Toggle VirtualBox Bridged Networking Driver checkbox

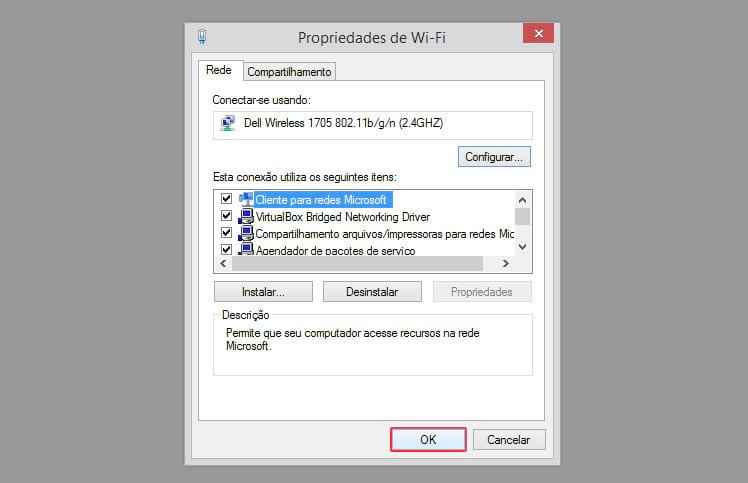(227, 215)
